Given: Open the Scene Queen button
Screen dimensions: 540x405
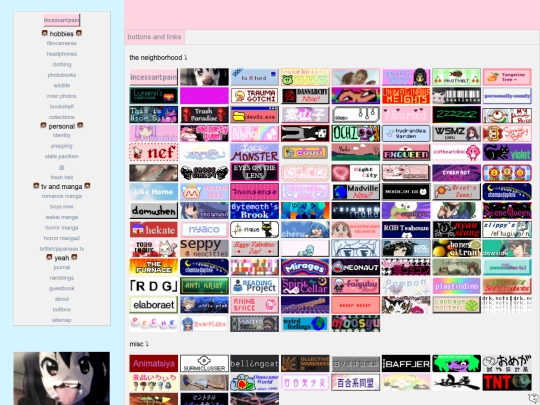Looking at the screenshot, I should [x=507, y=211].
